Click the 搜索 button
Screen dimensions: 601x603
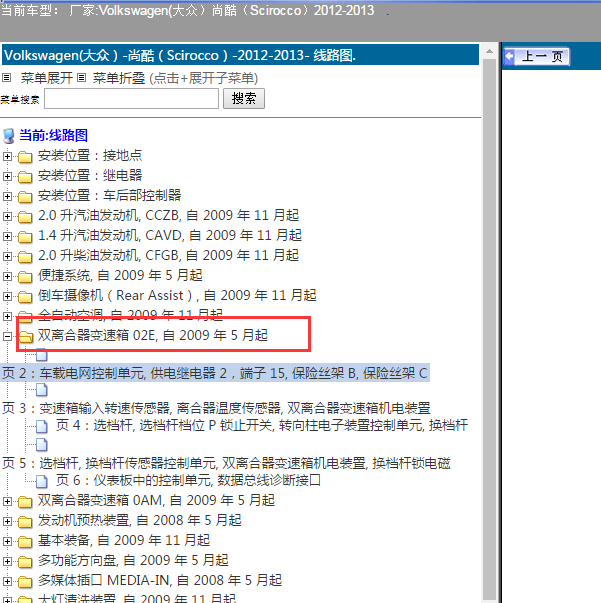[244, 98]
